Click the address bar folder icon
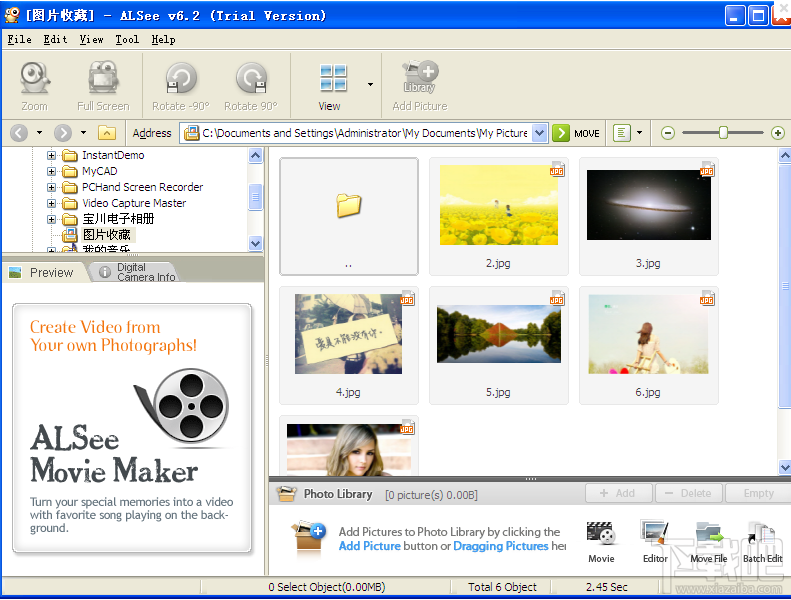 click(191, 133)
